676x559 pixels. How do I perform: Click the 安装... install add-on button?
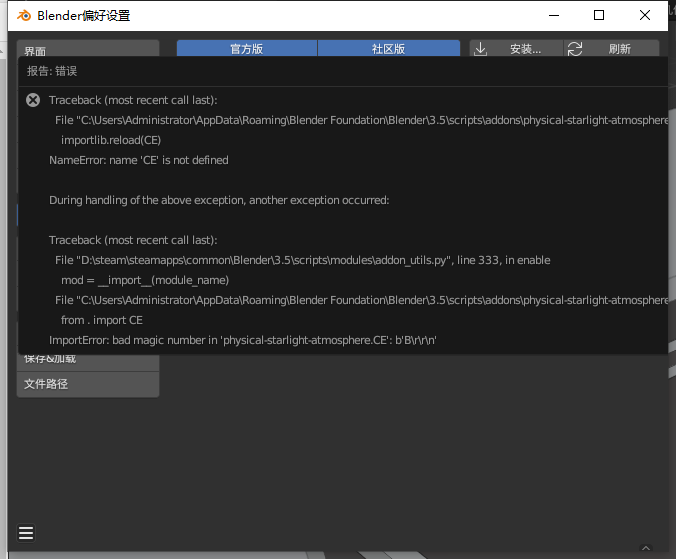516,49
